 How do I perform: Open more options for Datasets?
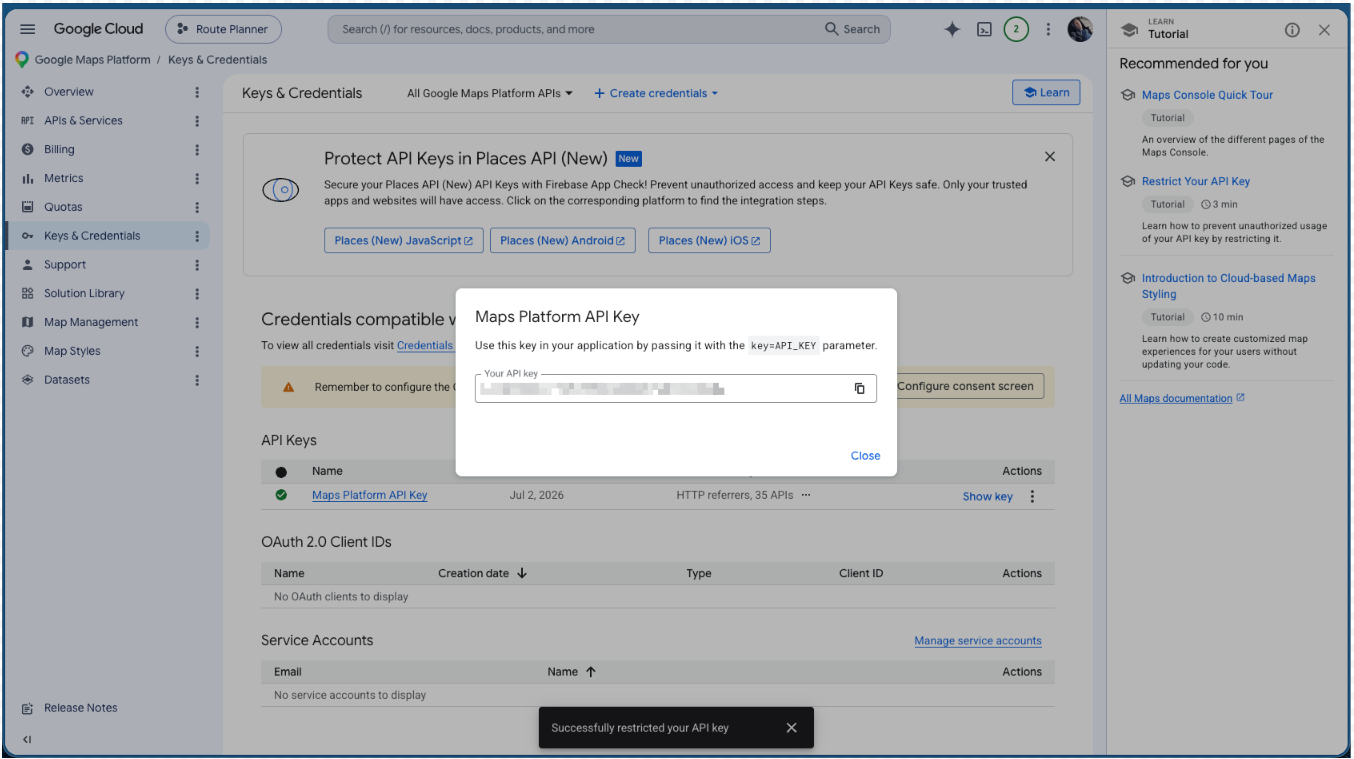197,380
